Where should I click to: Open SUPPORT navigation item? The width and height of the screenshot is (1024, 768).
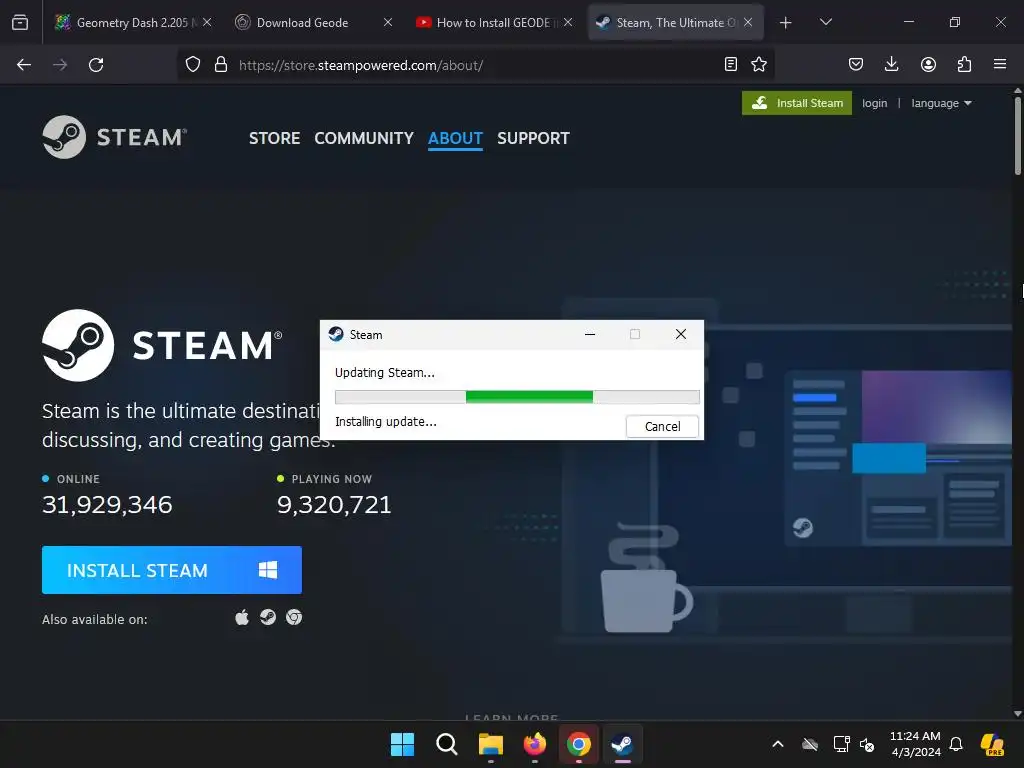533,138
